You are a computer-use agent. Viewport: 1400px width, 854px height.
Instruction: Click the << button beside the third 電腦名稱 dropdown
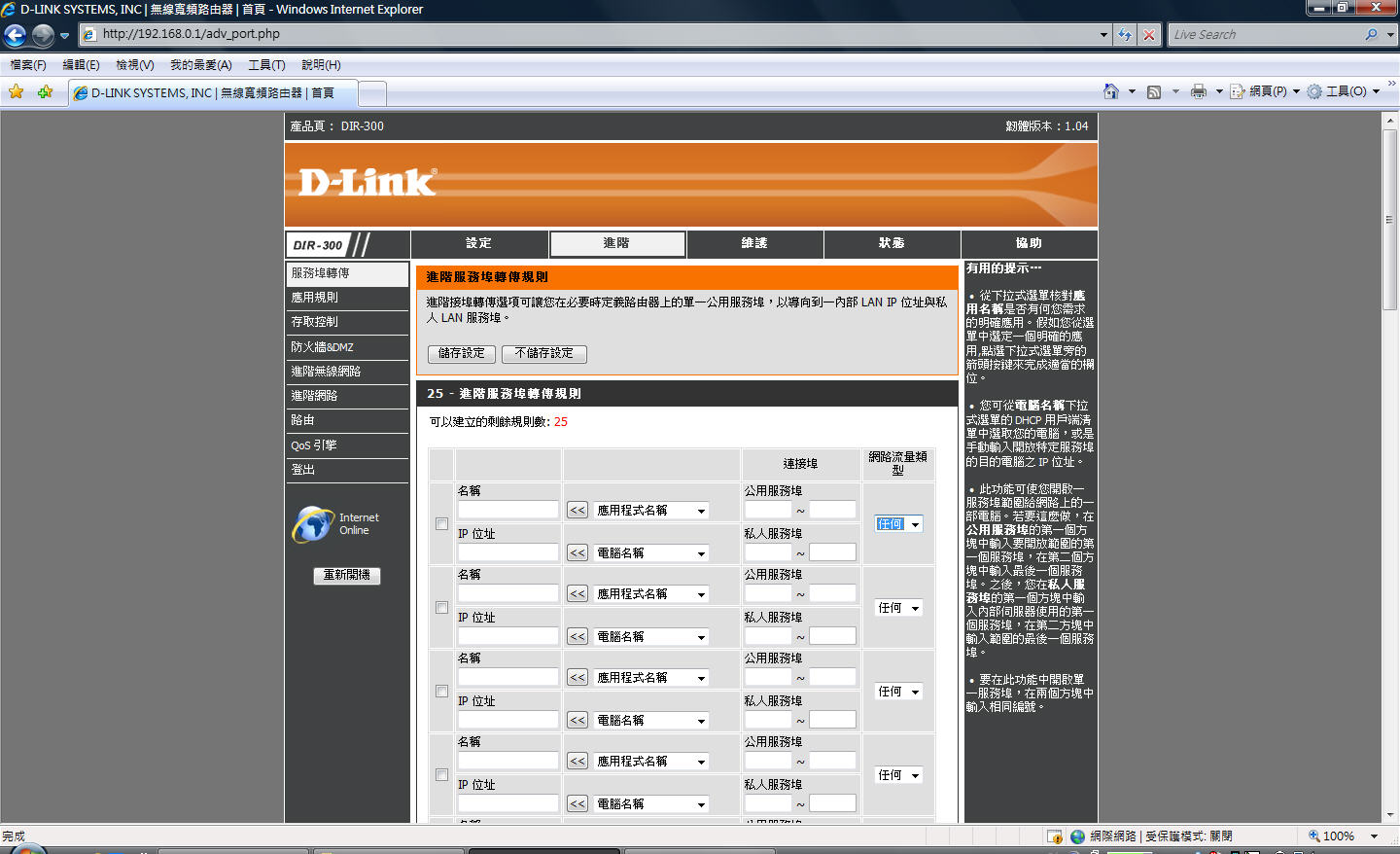(x=577, y=720)
